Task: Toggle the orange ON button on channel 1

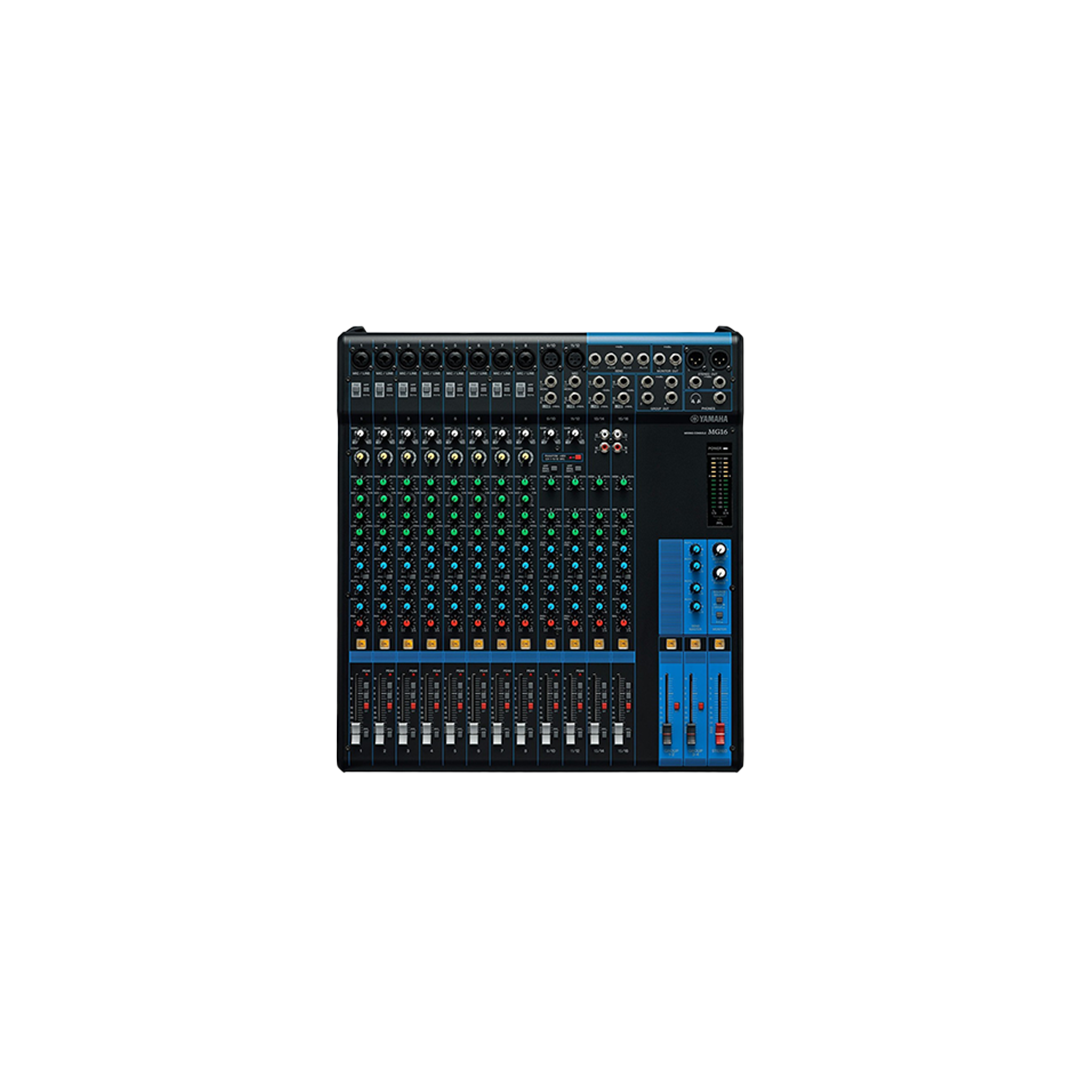Action: tap(361, 643)
